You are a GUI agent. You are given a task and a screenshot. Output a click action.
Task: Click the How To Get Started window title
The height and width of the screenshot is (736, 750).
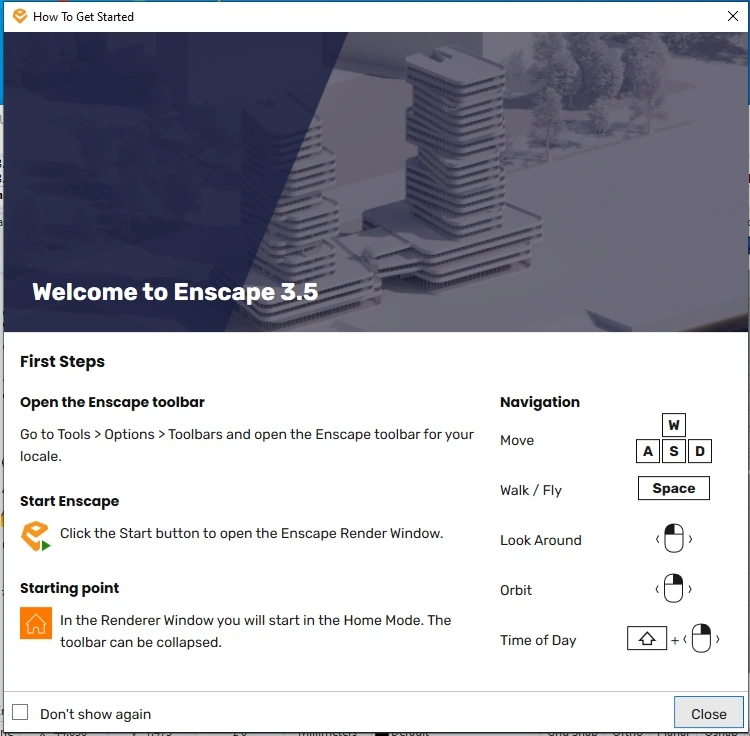tap(83, 17)
